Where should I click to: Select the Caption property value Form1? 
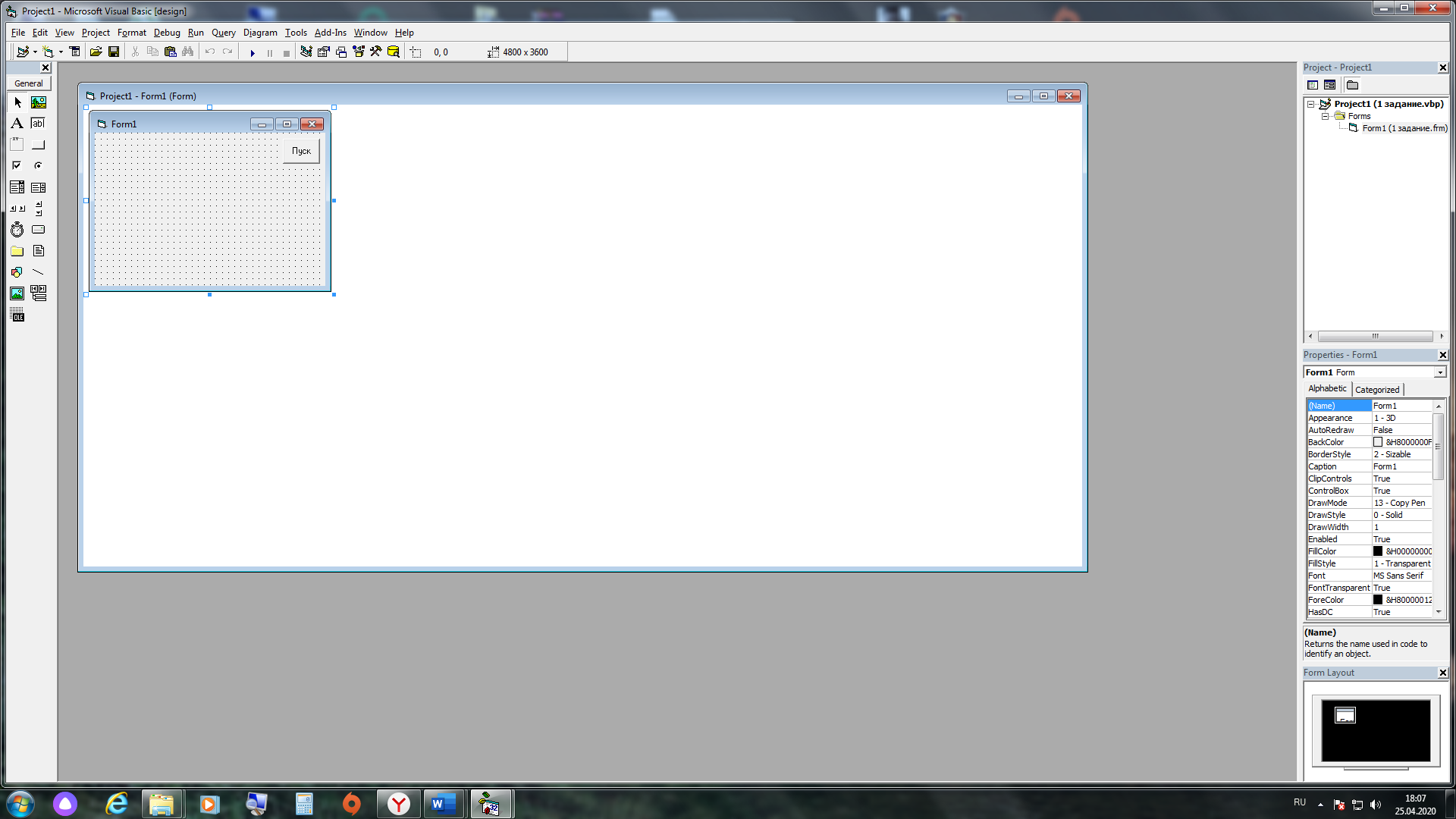tap(1401, 466)
